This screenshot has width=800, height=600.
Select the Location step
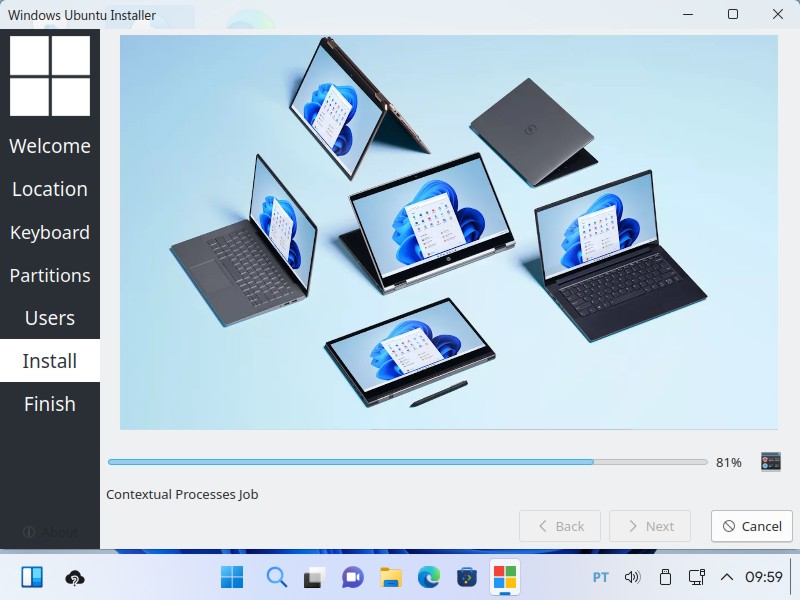coord(50,189)
